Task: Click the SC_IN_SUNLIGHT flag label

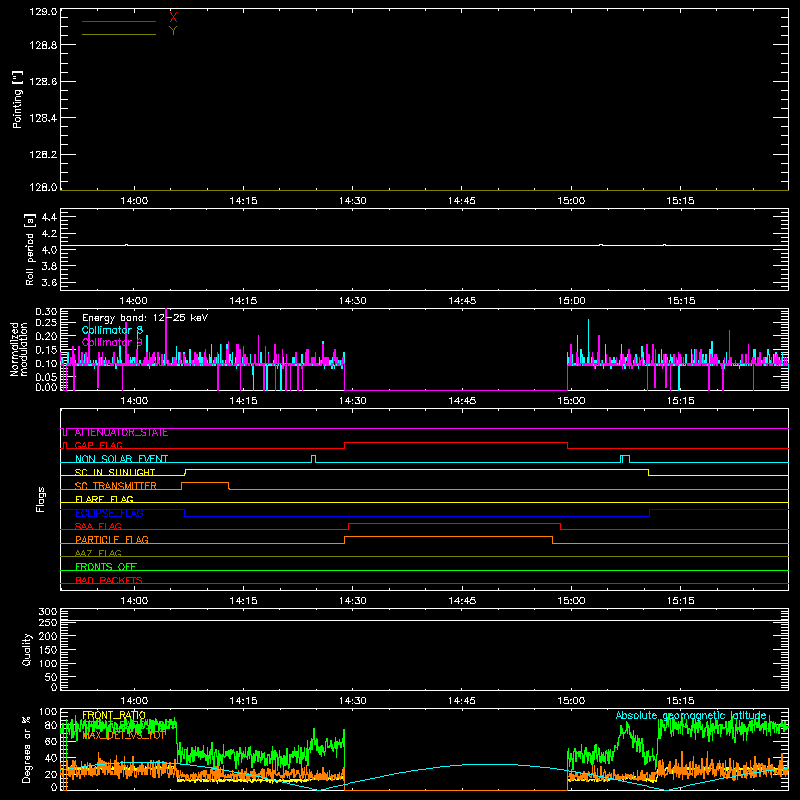Action: (115, 472)
